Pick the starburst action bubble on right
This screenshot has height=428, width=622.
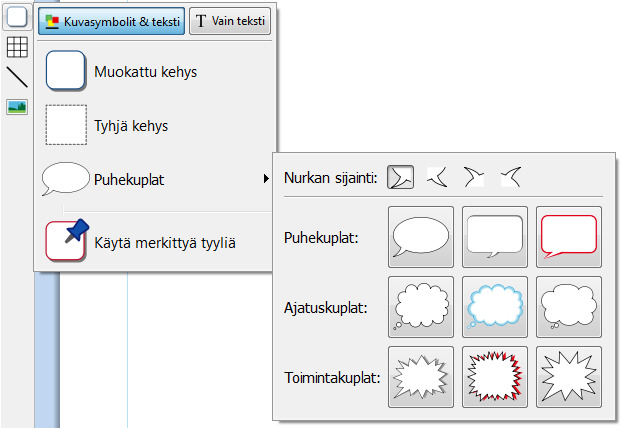(569, 377)
